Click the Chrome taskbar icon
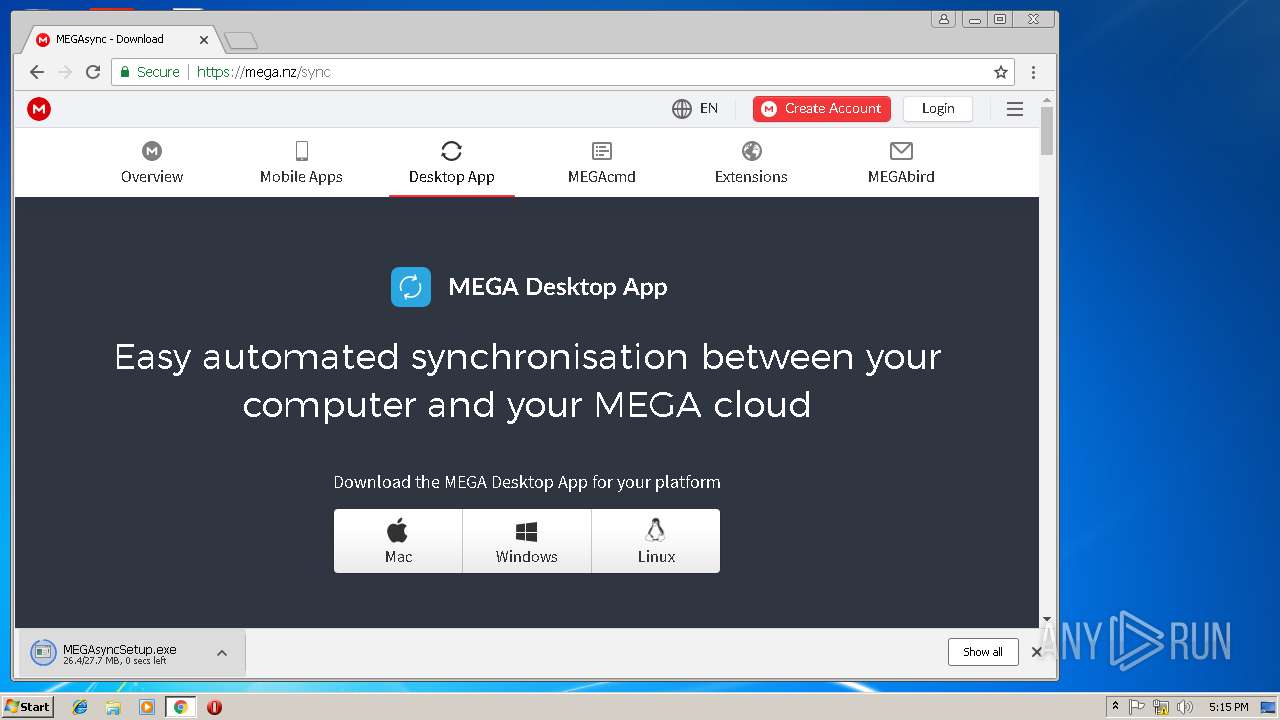Viewport: 1280px width, 720px height. click(180, 707)
